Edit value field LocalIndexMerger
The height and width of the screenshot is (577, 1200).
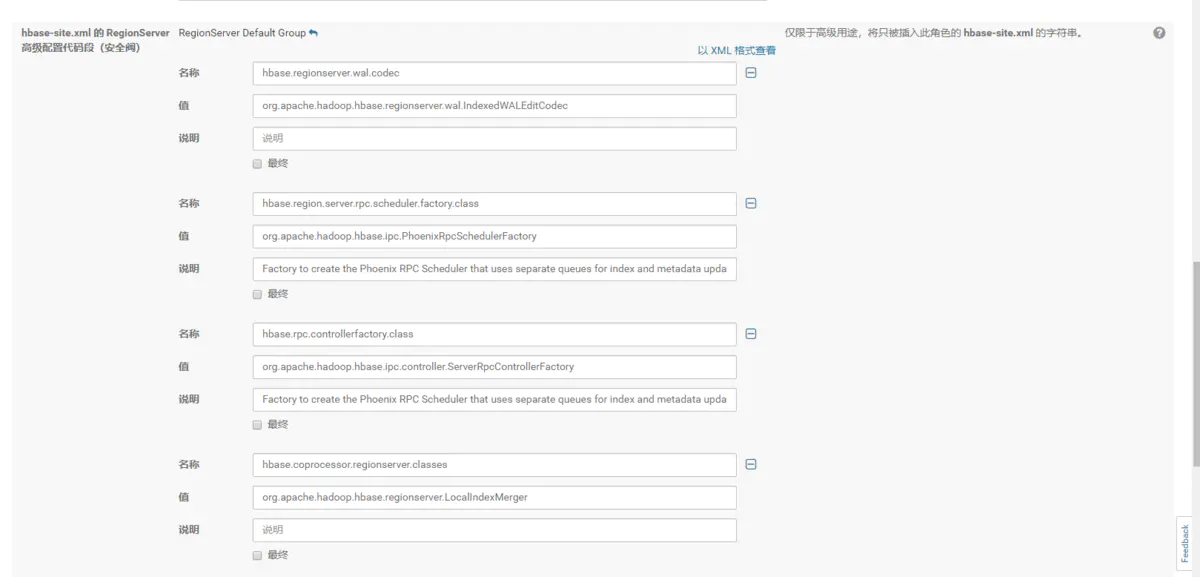pos(495,497)
